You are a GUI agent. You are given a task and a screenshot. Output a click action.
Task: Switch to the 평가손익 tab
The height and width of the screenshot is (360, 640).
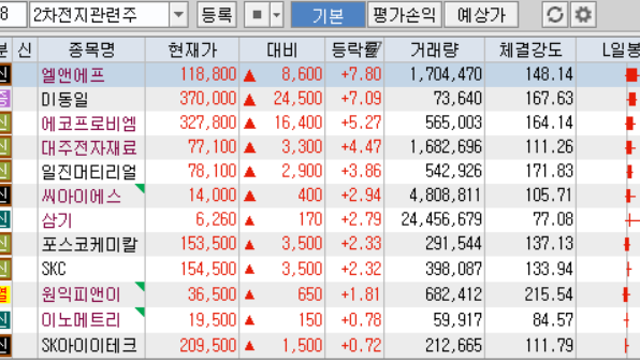coord(404,15)
